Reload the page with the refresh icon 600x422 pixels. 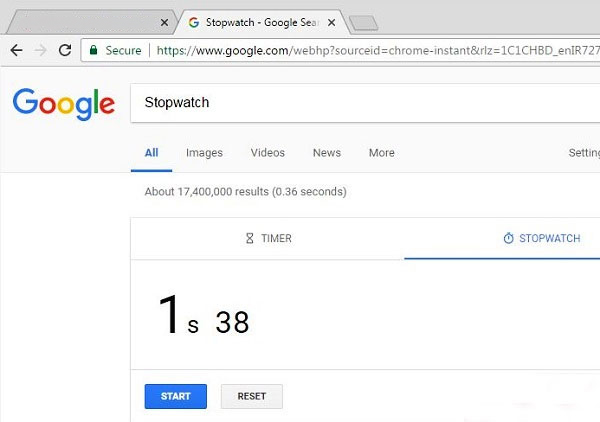[x=65, y=50]
